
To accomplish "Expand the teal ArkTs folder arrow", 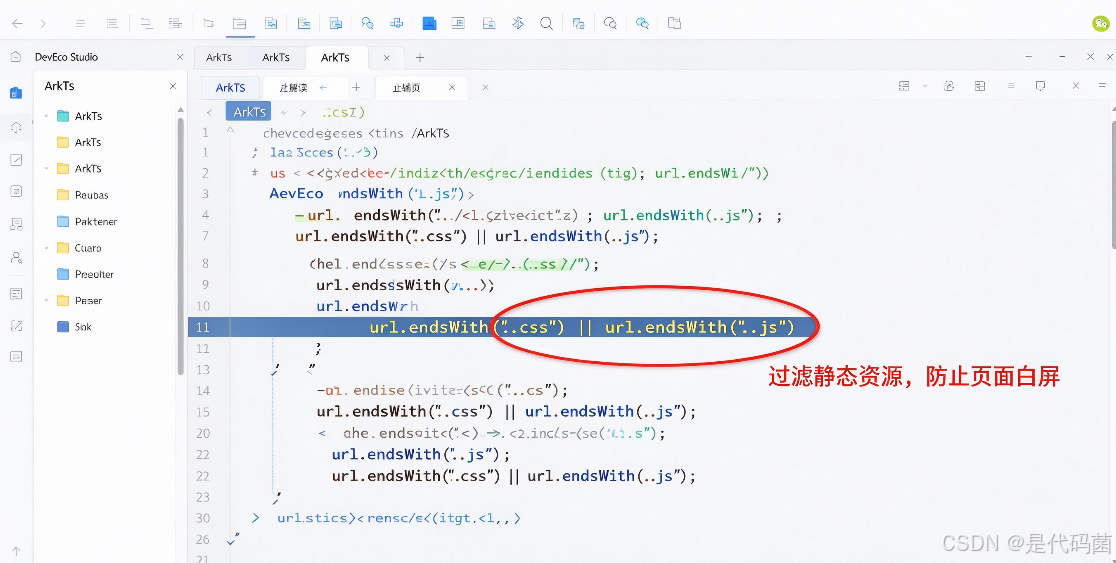I will click(x=47, y=116).
